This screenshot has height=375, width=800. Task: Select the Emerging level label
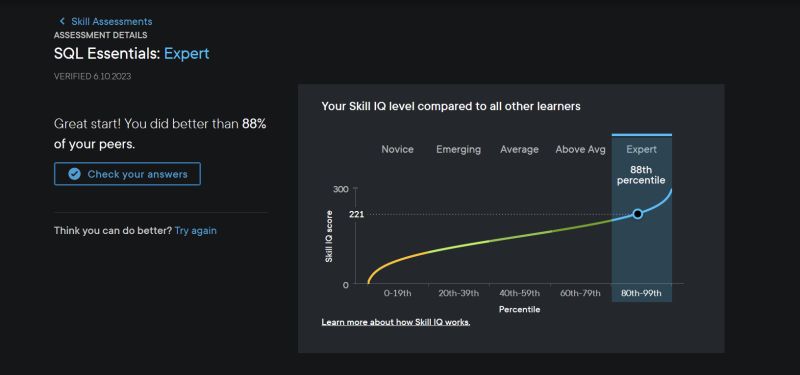pyautogui.click(x=458, y=149)
